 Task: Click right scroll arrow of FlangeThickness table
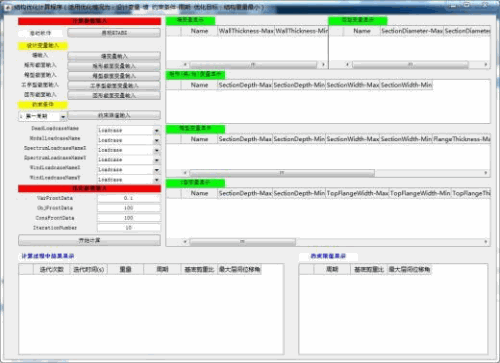tap(486, 173)
